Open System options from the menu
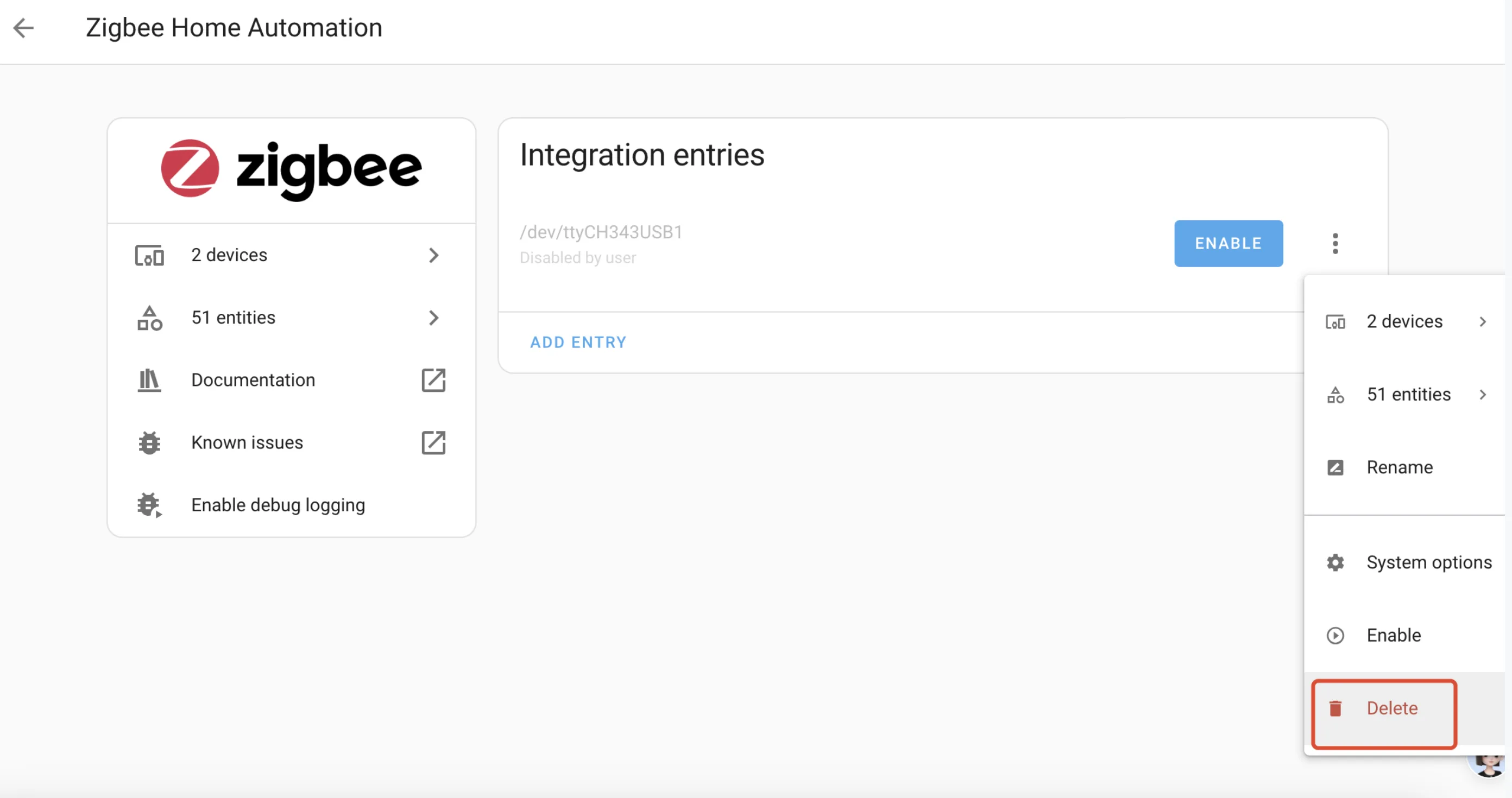Image resolution: width=1512 pixels, height=798 pixels. click(1404, 563)
